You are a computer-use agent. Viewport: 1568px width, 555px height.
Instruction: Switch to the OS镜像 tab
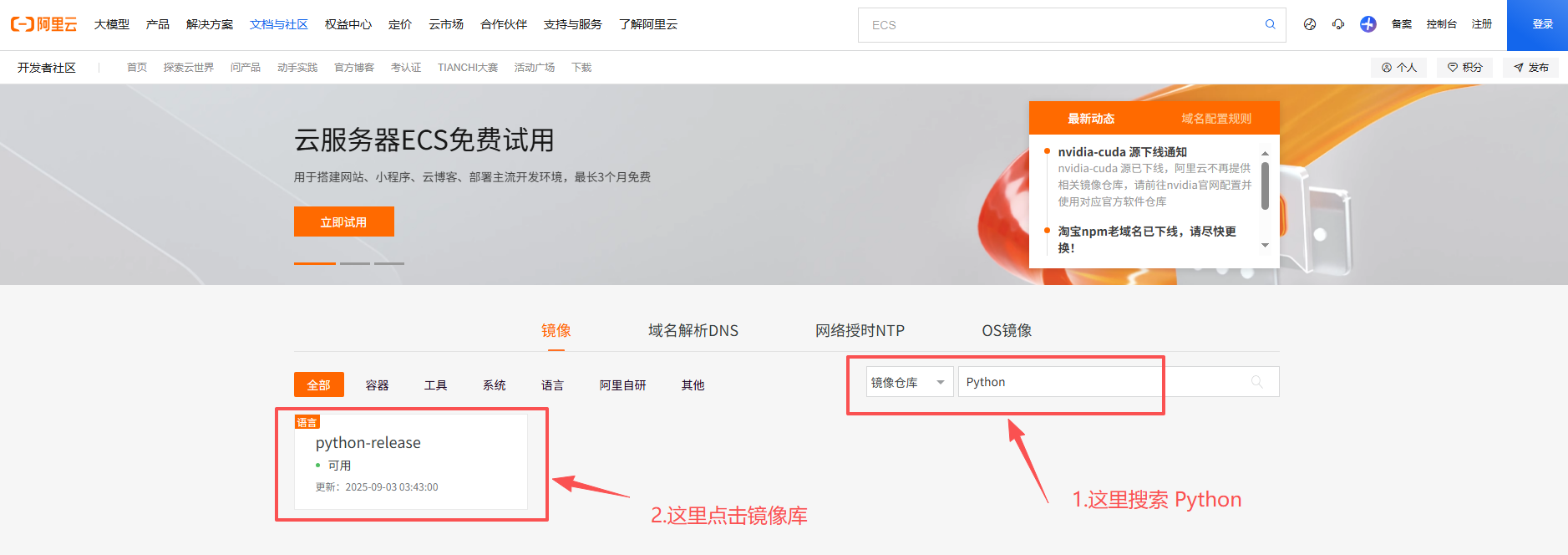pyautogui.click(x=1006, y=331)
